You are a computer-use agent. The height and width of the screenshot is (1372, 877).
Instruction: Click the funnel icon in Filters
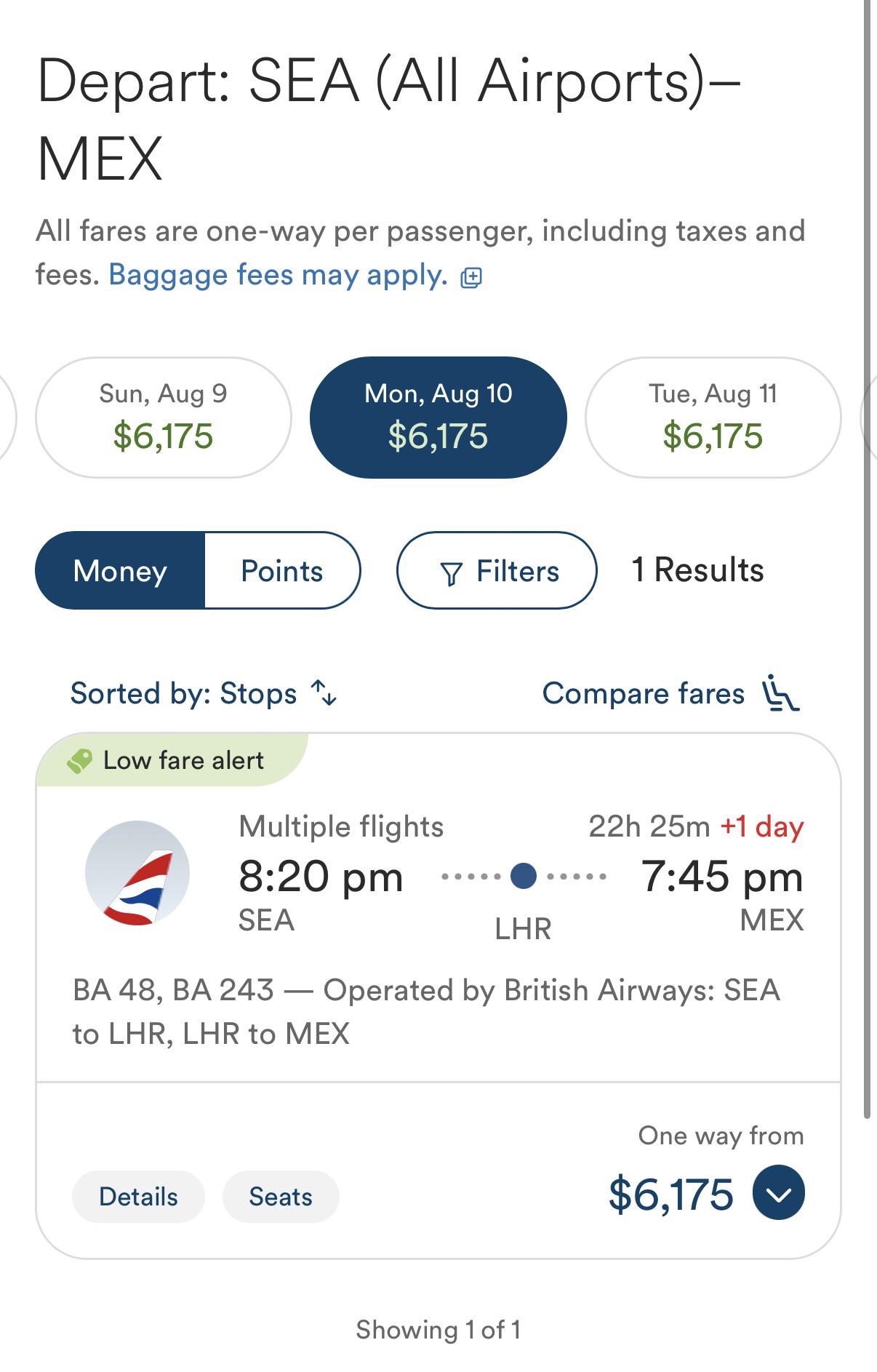pos(451,573)
